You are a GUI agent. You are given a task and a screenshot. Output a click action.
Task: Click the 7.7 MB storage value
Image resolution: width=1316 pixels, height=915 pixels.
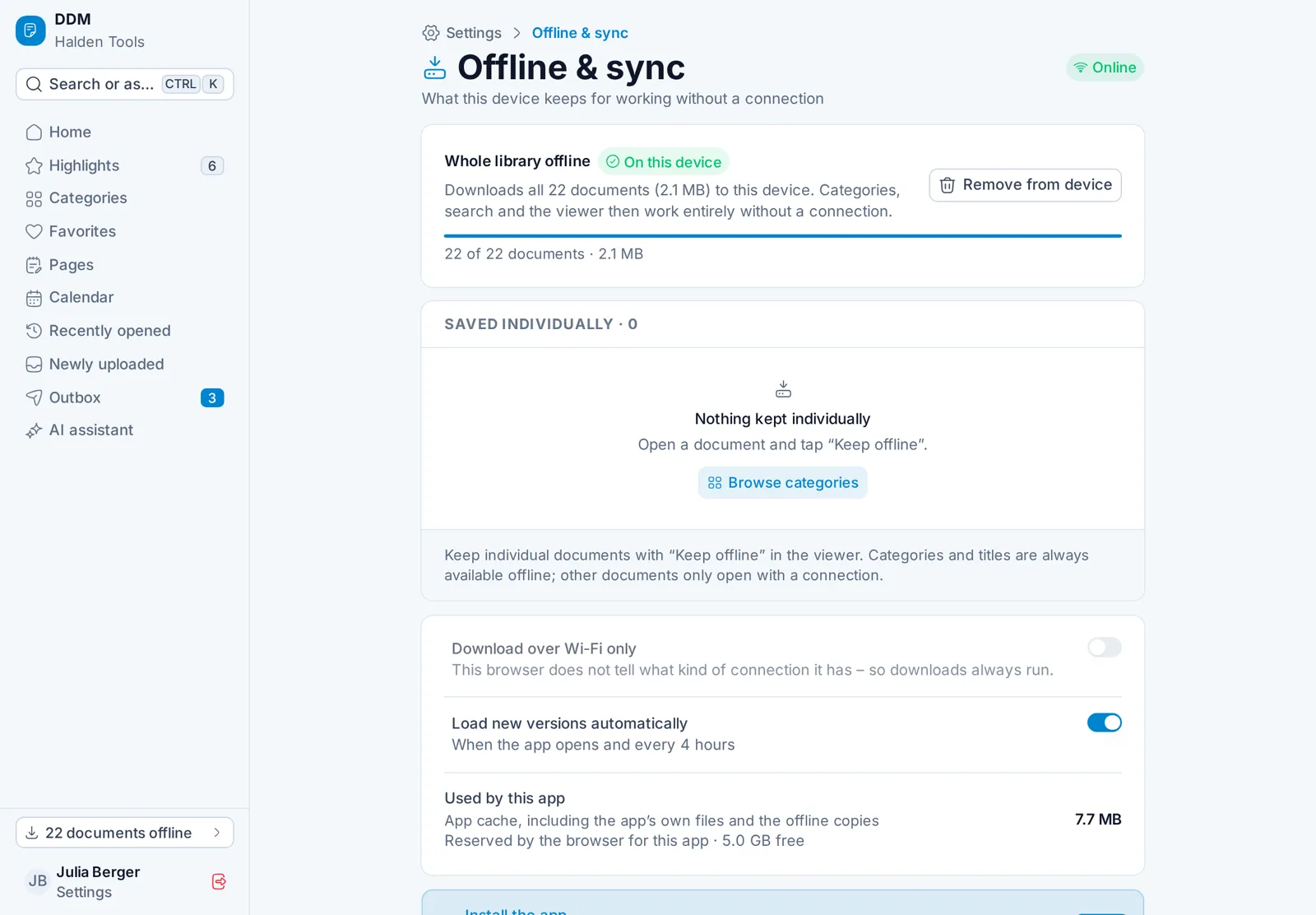pos(1098,820)
